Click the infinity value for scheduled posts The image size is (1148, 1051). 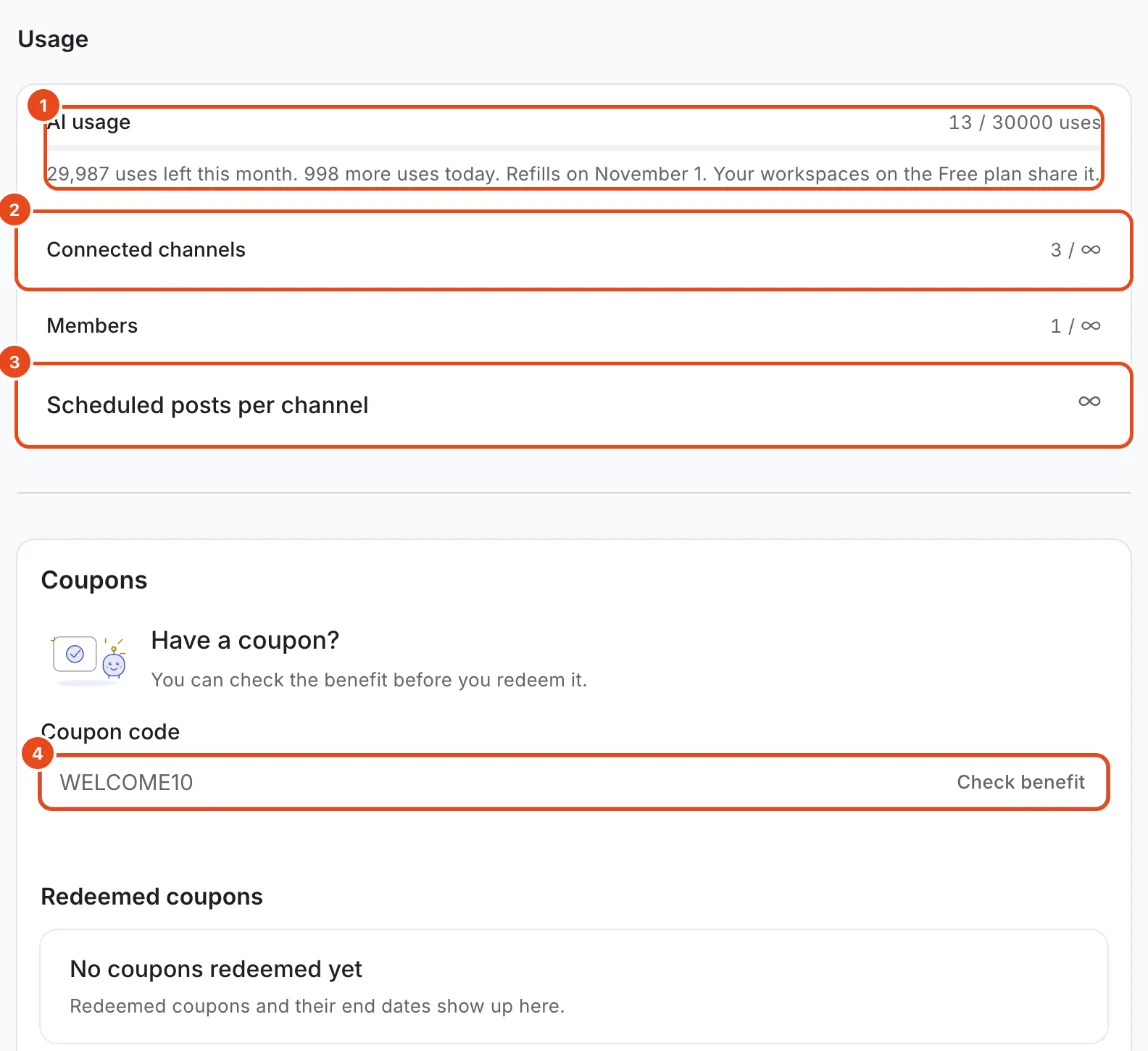(1089, 401)
